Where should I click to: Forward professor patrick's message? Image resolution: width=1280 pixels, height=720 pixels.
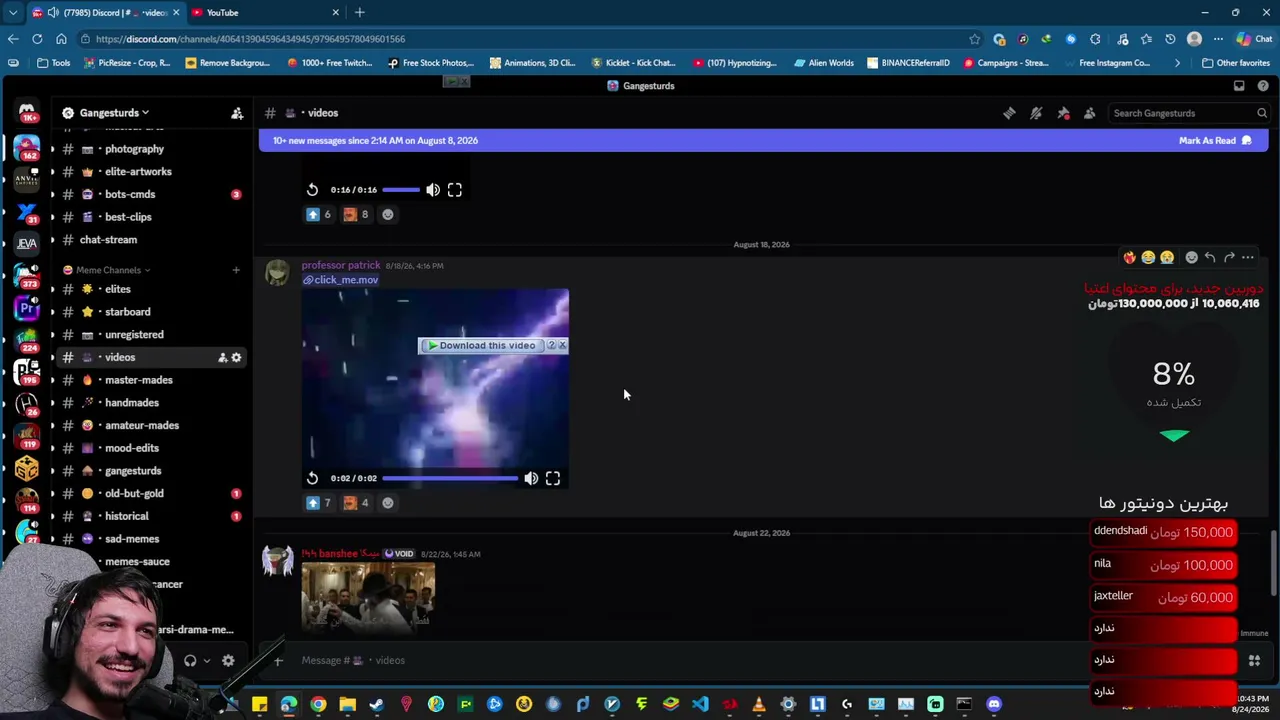coord(1229,258)
